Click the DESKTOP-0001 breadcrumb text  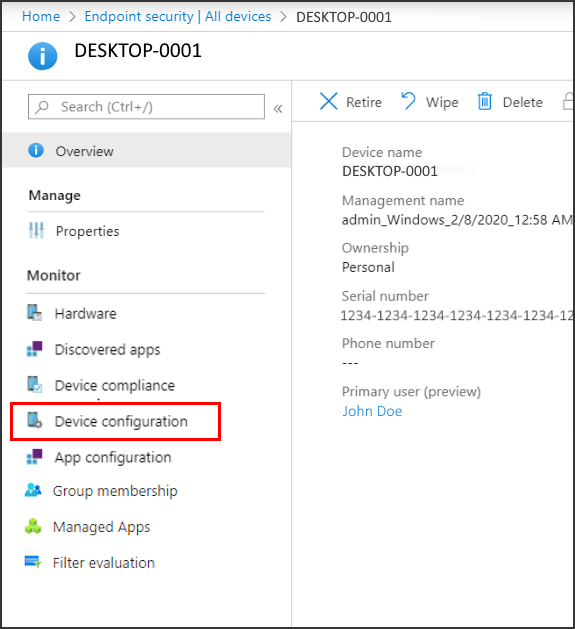[x=343, y=17]
